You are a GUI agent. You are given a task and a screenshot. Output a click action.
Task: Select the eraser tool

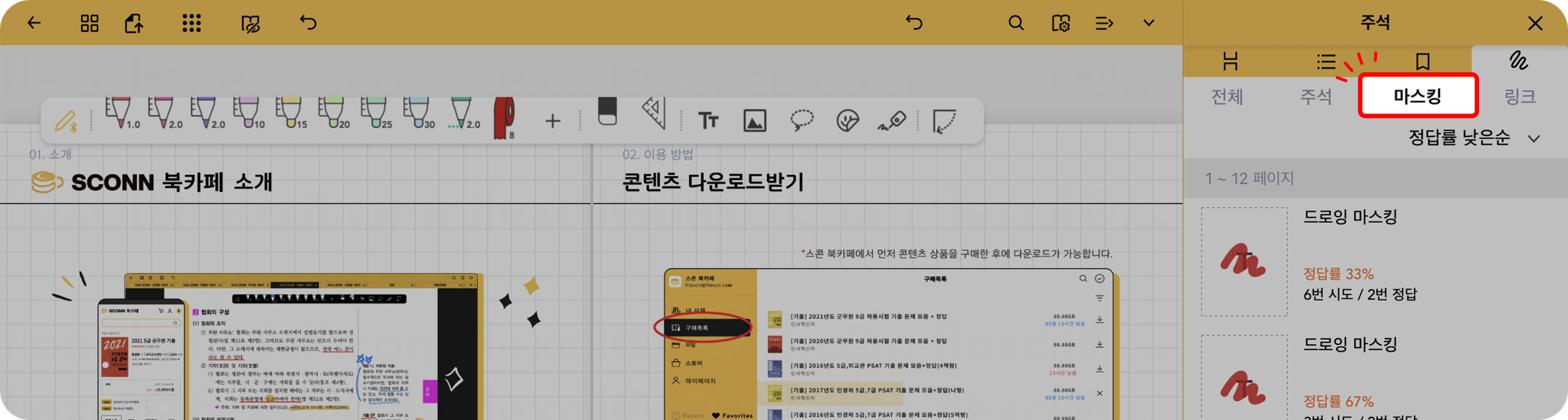click(x=607, y=112)
